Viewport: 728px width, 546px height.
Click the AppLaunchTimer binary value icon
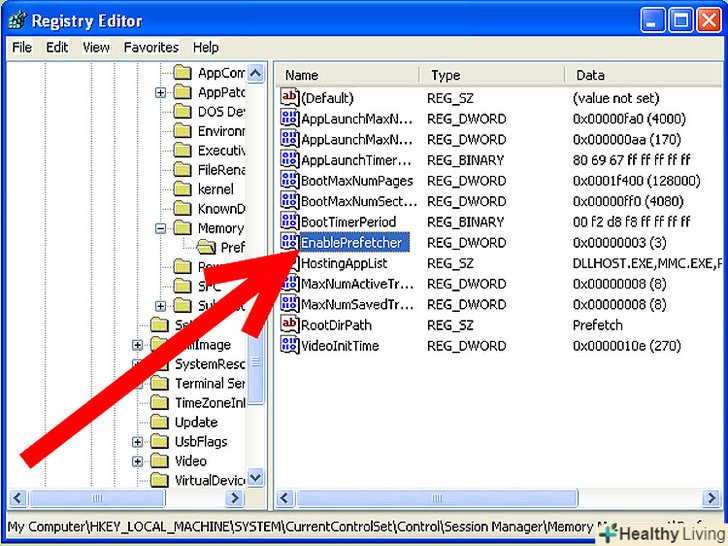tap(289, 159)
